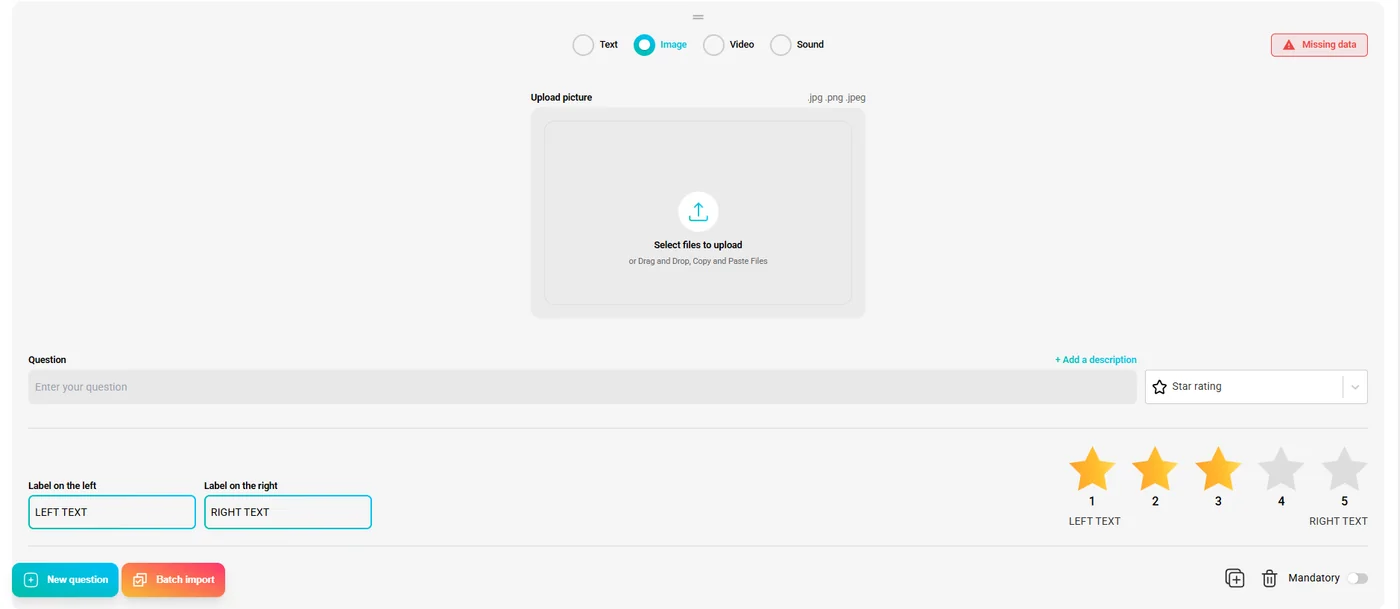The image size is (1400, 609).
Task: Click the star icon in the rating selector
Action: [x=1159, y=386]
